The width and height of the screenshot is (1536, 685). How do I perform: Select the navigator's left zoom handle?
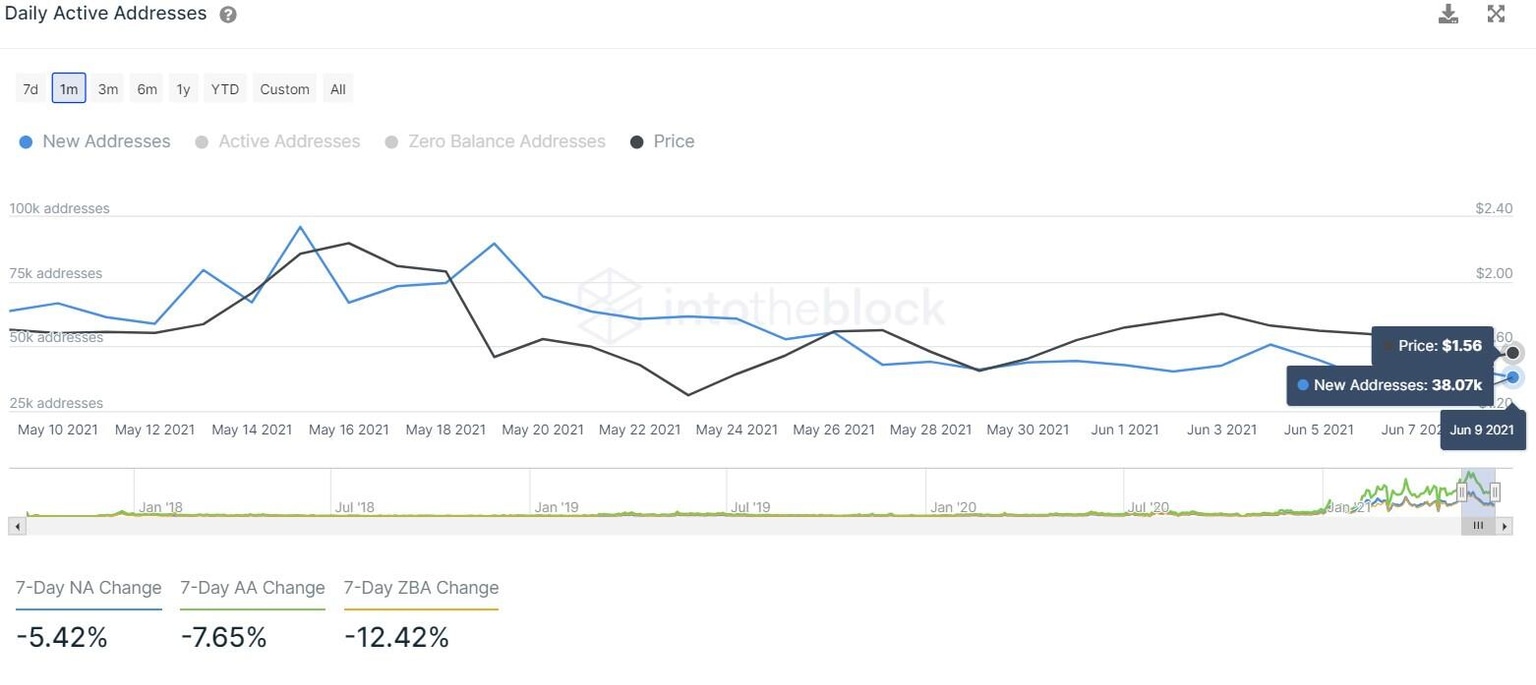1459,491
